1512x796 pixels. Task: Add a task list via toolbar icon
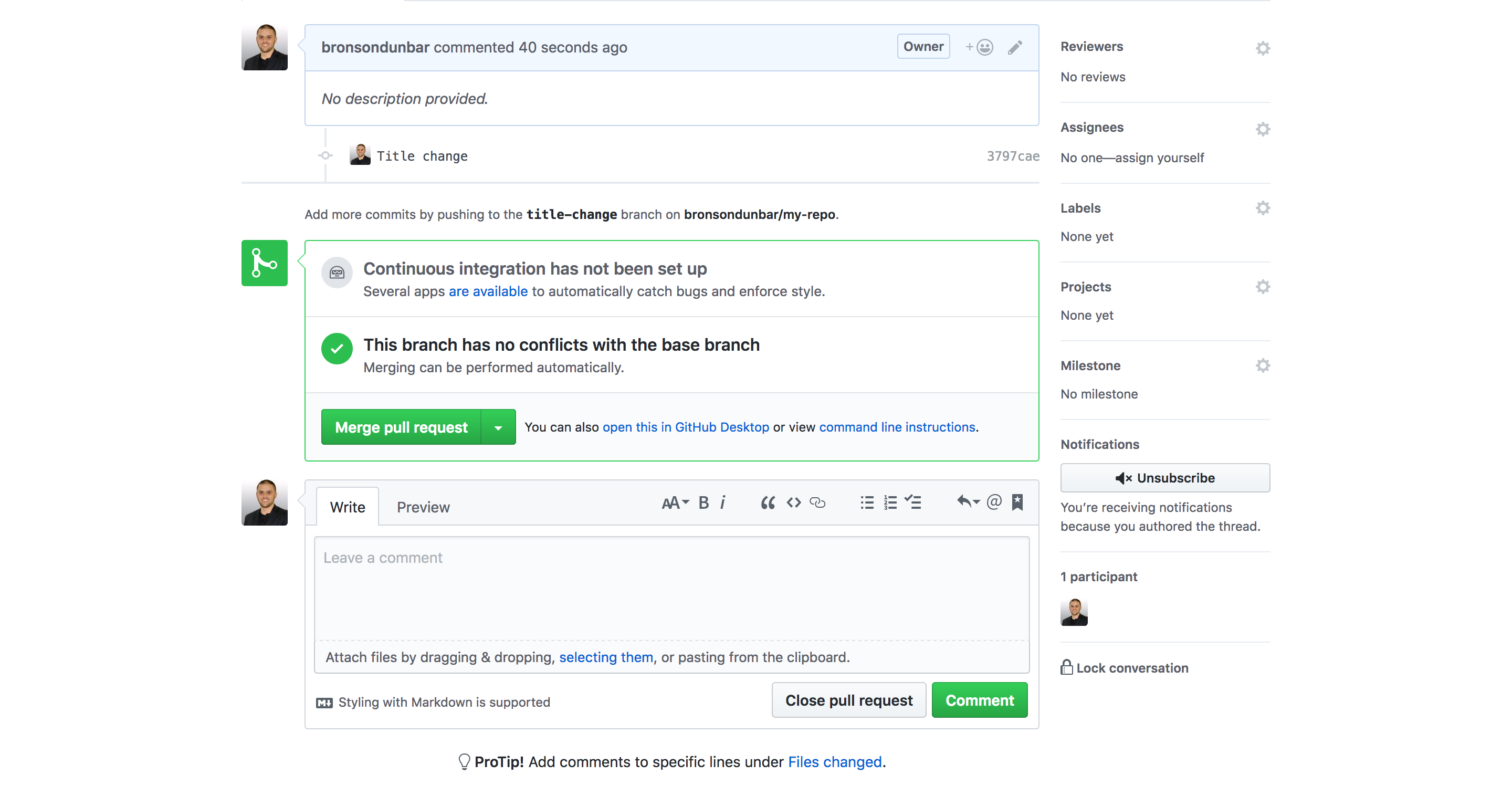point(913,502)
